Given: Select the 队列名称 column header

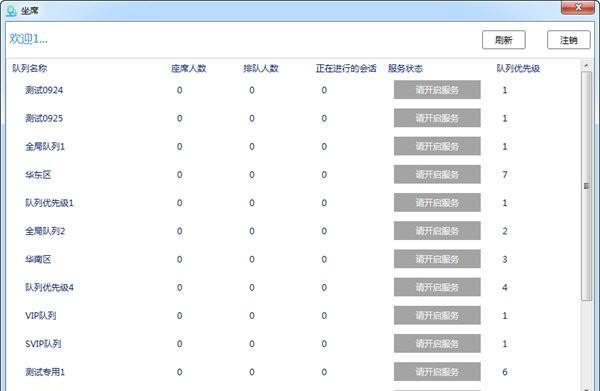Looking at the screenshot, I should click(30, 68).
